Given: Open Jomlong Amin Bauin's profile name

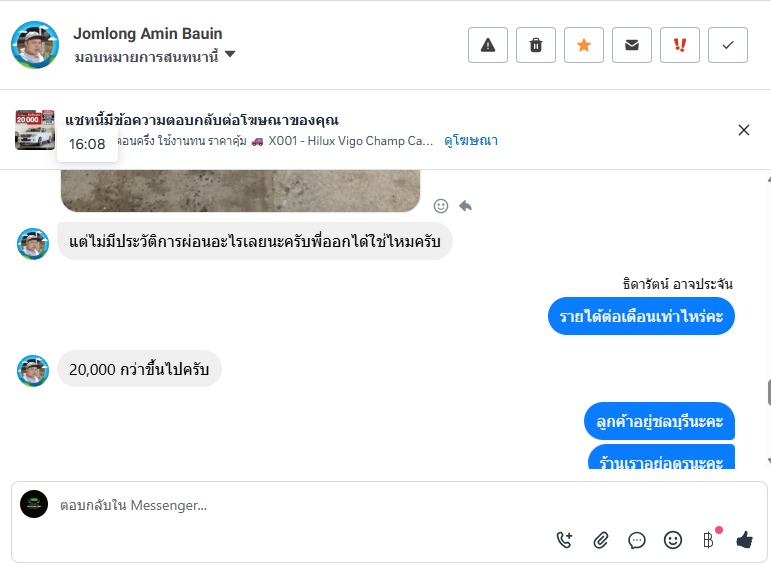Looking at the screenshot, I should [x=148, y=34].
